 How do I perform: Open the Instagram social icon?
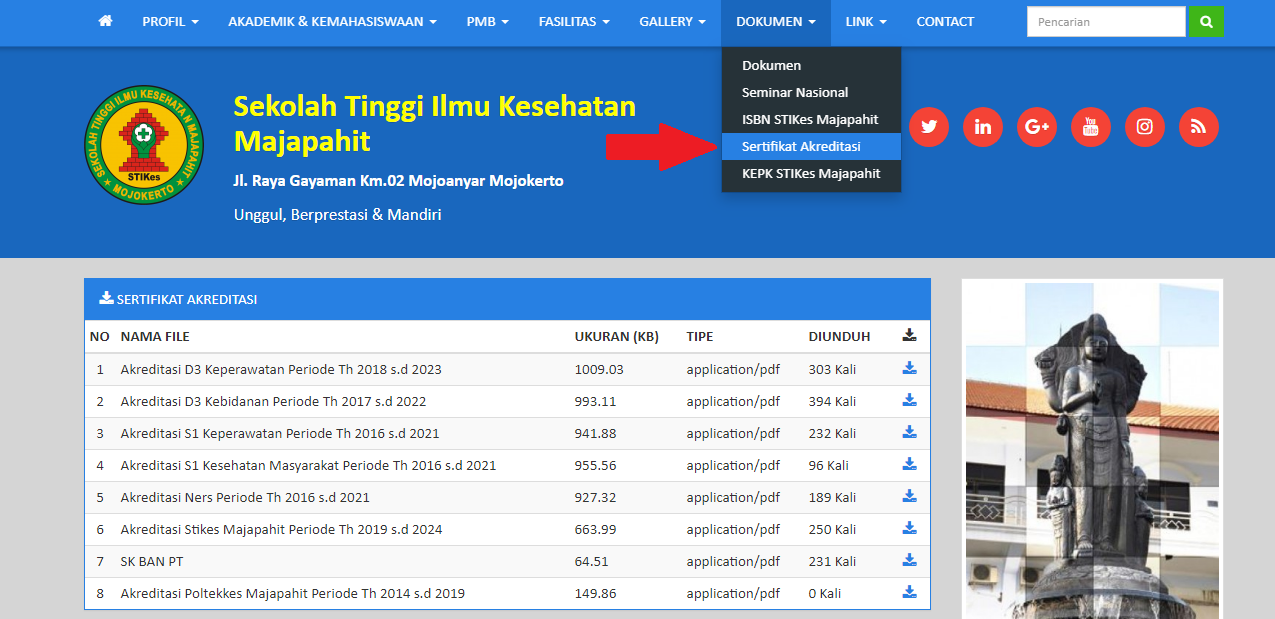(1145, 127)
